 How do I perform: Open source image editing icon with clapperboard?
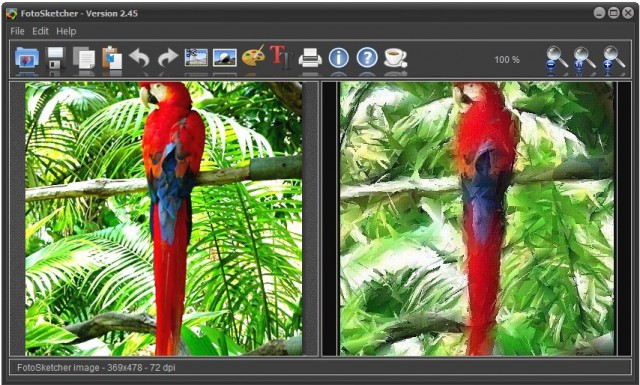point(196,58)
